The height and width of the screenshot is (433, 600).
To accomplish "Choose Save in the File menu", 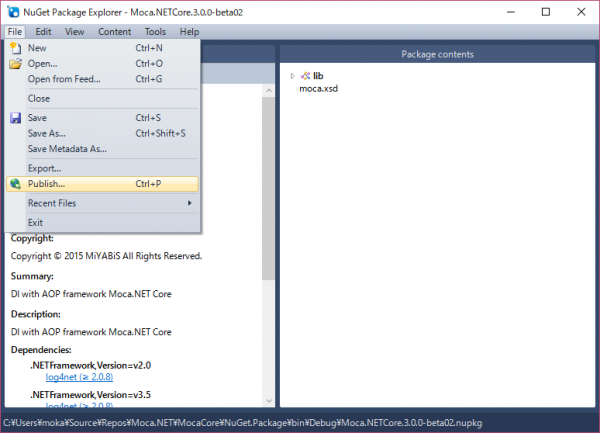I will [x=102, y=118].
